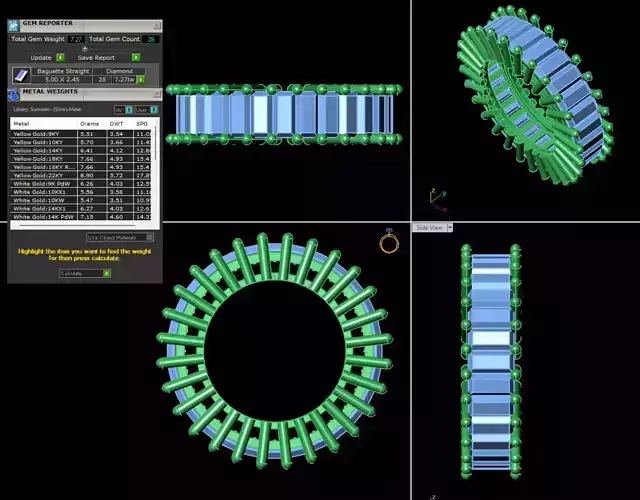Select the White Gold:14K PdW row
This screenshot has height=500, width=640.
[x=80, y=217]
